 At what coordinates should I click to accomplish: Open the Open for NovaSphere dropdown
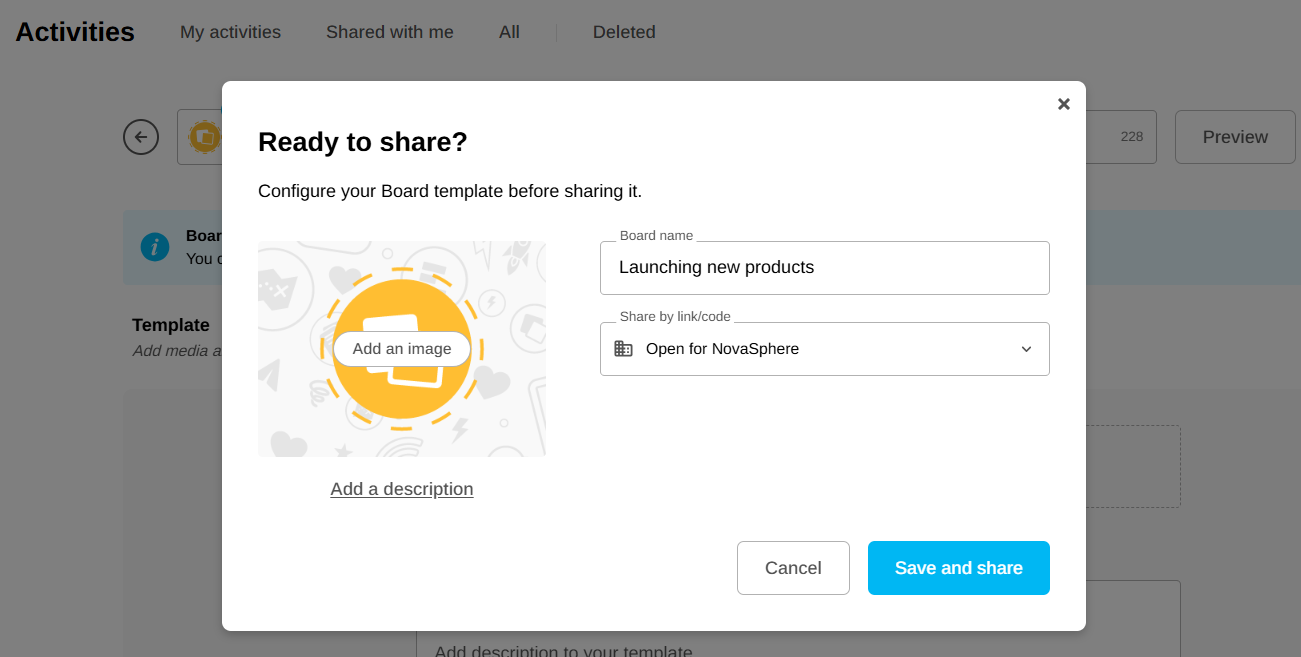824,349
